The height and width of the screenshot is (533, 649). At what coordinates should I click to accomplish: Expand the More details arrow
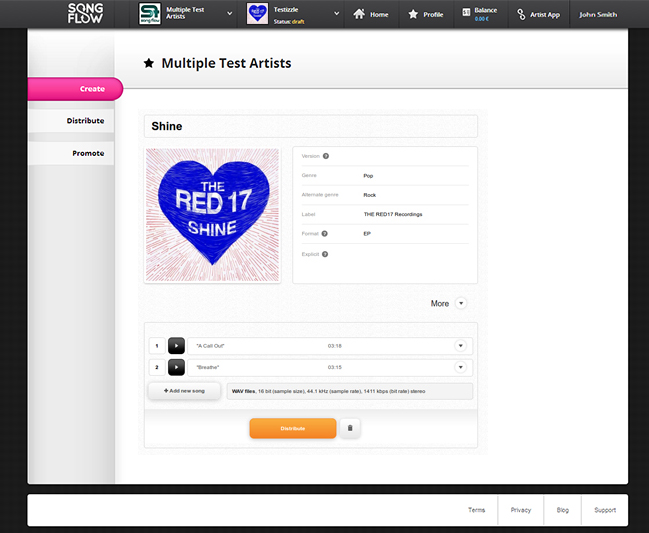point(461,303)
